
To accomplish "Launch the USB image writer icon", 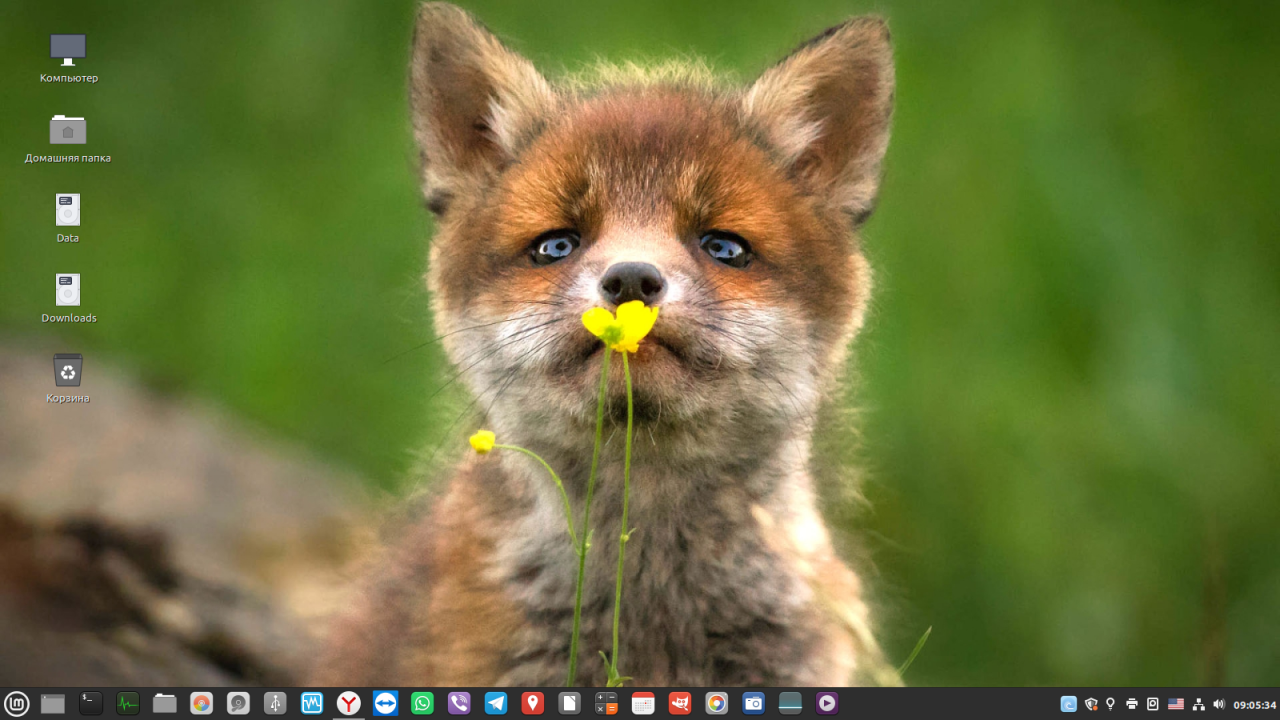I will click(275, 704).
